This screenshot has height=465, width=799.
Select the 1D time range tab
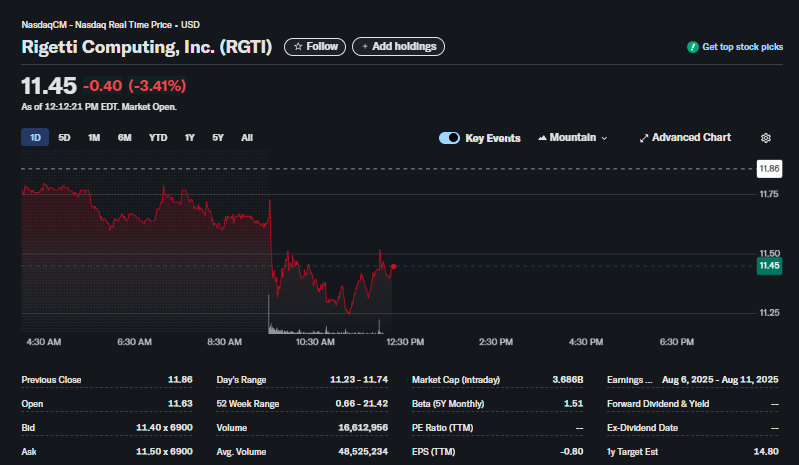pos(35,138)
